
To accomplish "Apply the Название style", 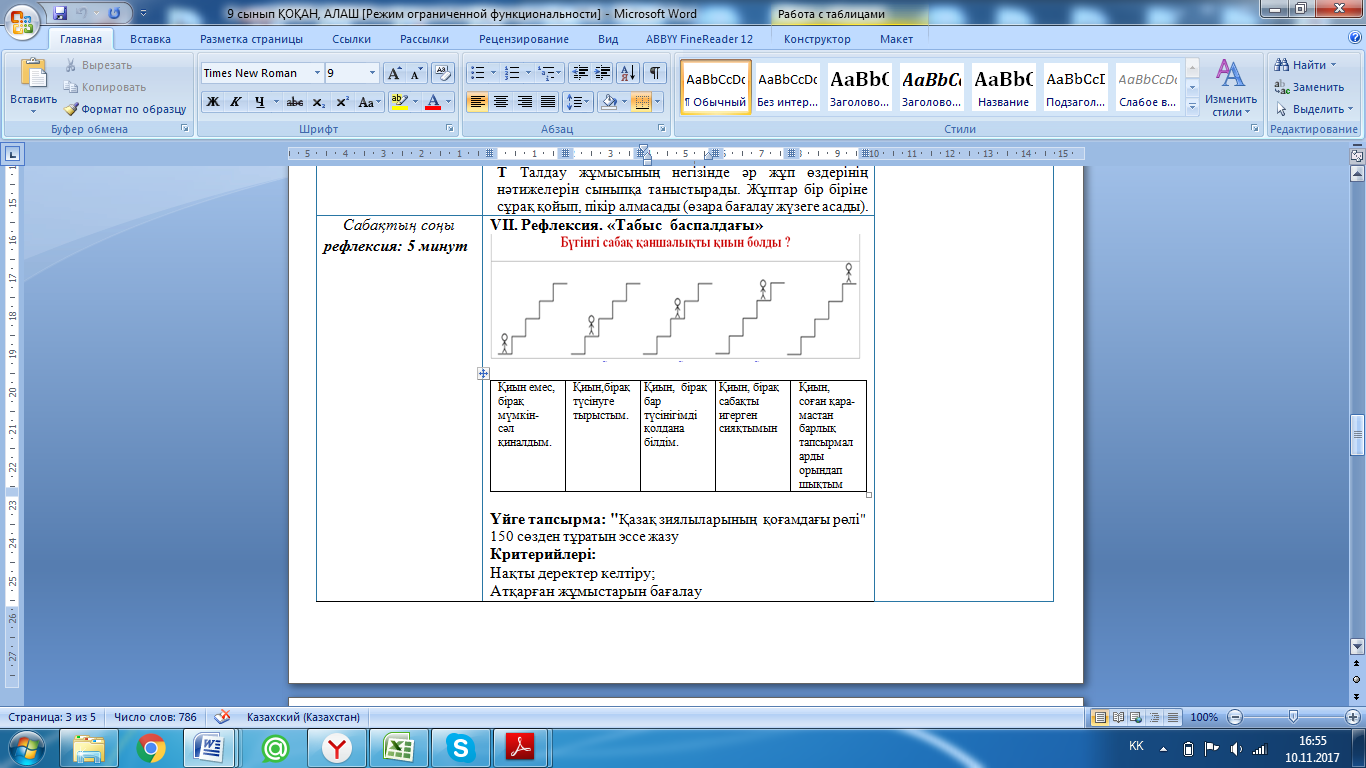I will [1004, 87].
